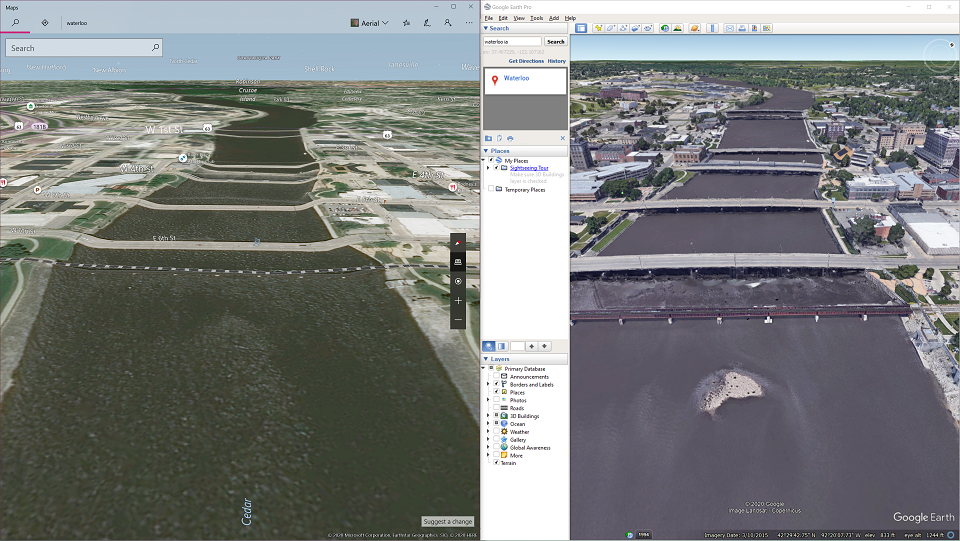Add an image overlay in Google Earth

tap(636, 28)
